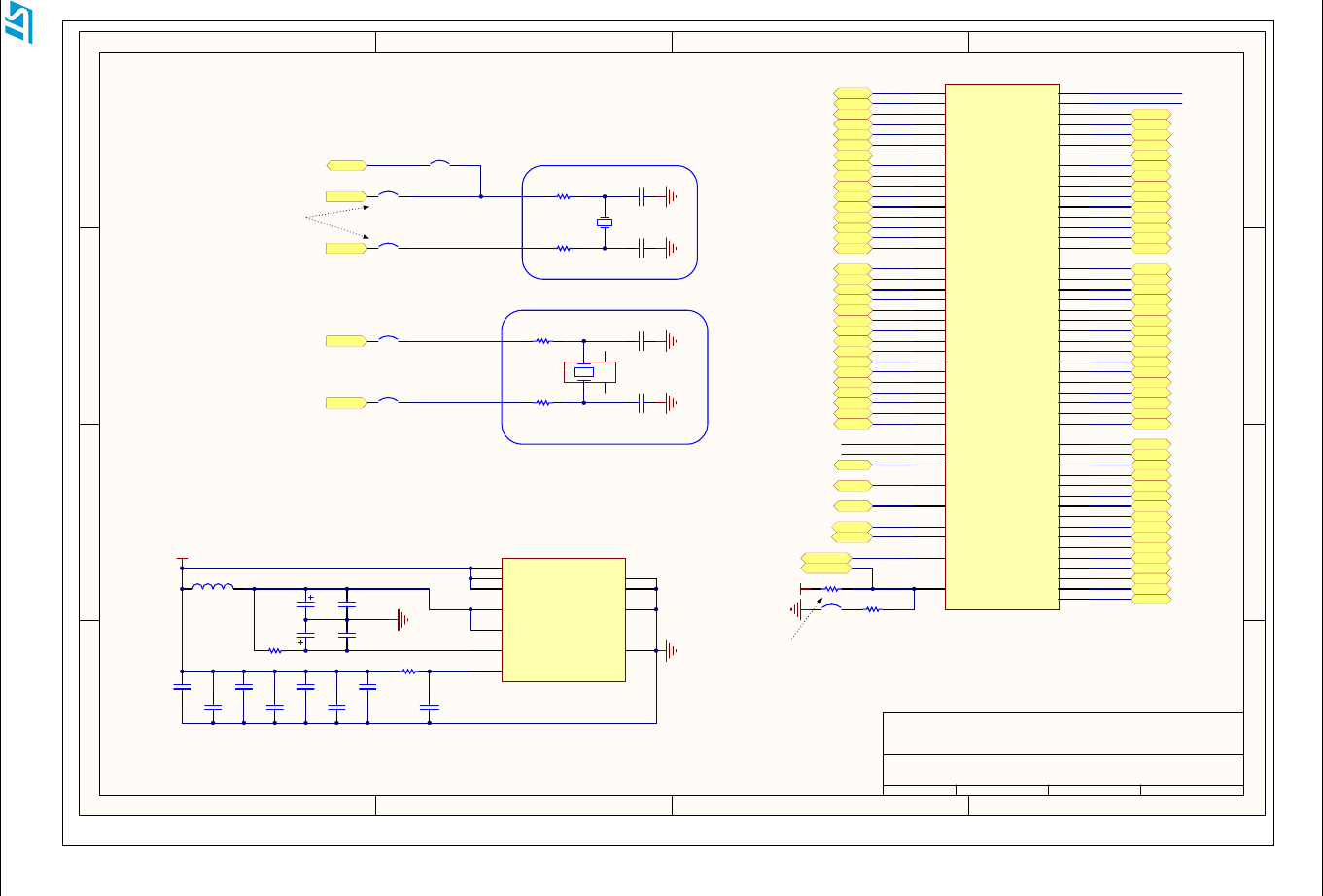
Task: Select the ground symbol beside the polarized capacitors
Action: [401, 619]
